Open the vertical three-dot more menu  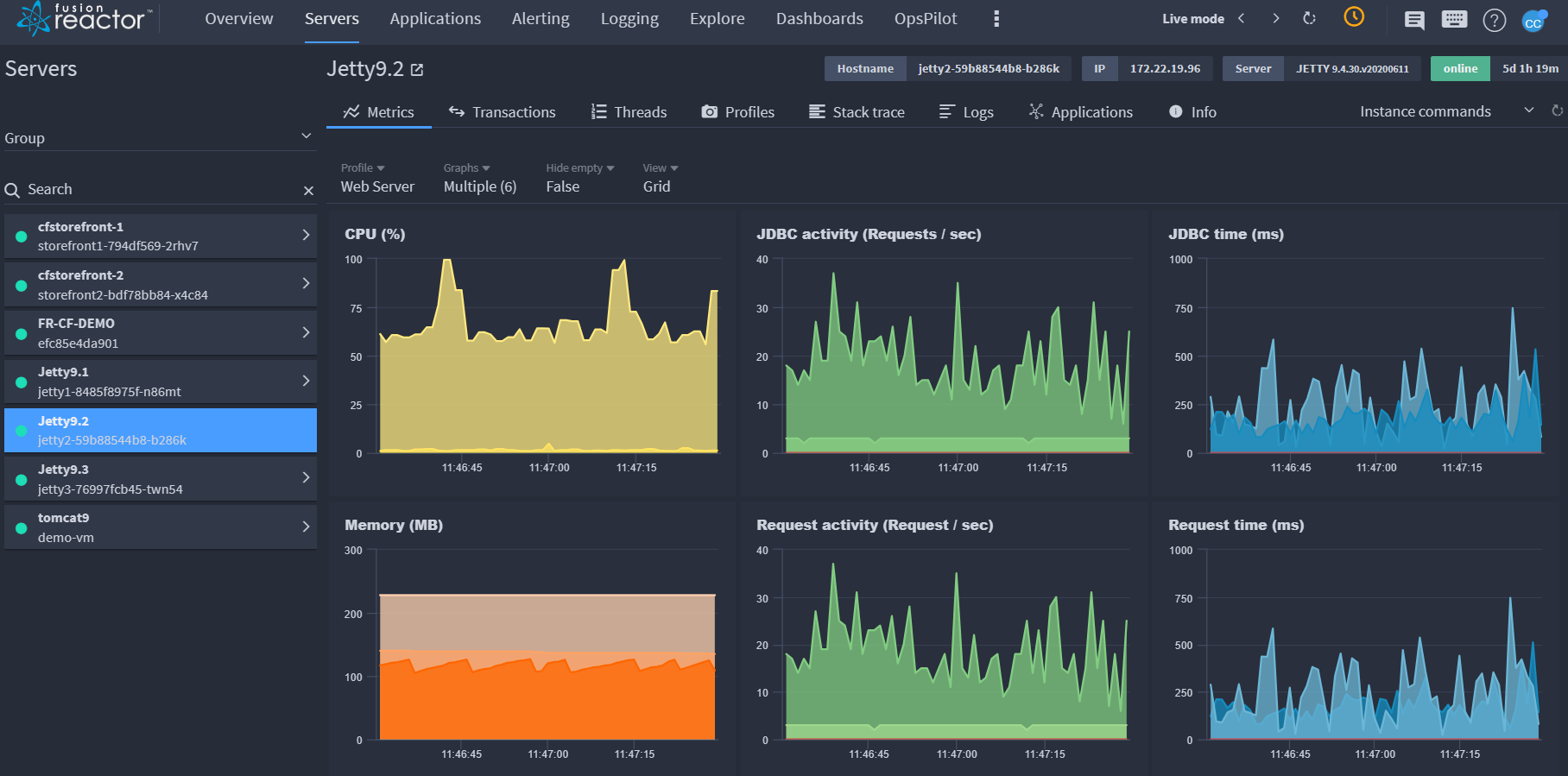tap(996, 19)
